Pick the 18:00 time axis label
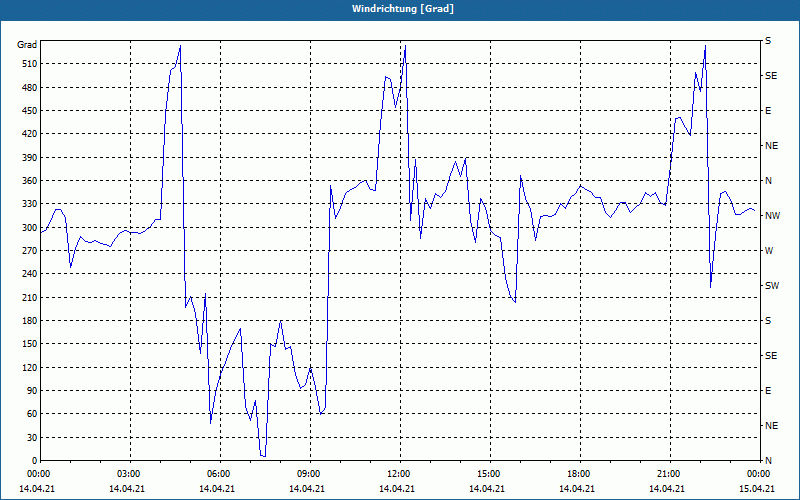Screen dimensions: 800x500 coord(580,474)
